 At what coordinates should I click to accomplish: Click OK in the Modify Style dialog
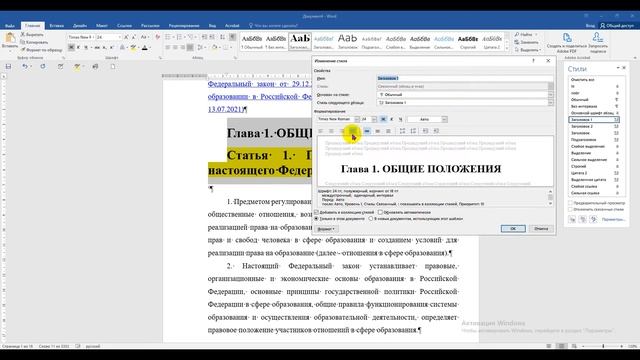click(513, 229)
